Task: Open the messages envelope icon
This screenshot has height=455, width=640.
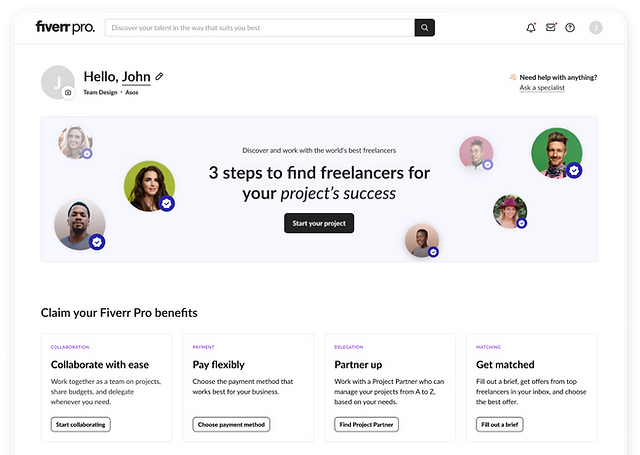Action: [551, 27]
